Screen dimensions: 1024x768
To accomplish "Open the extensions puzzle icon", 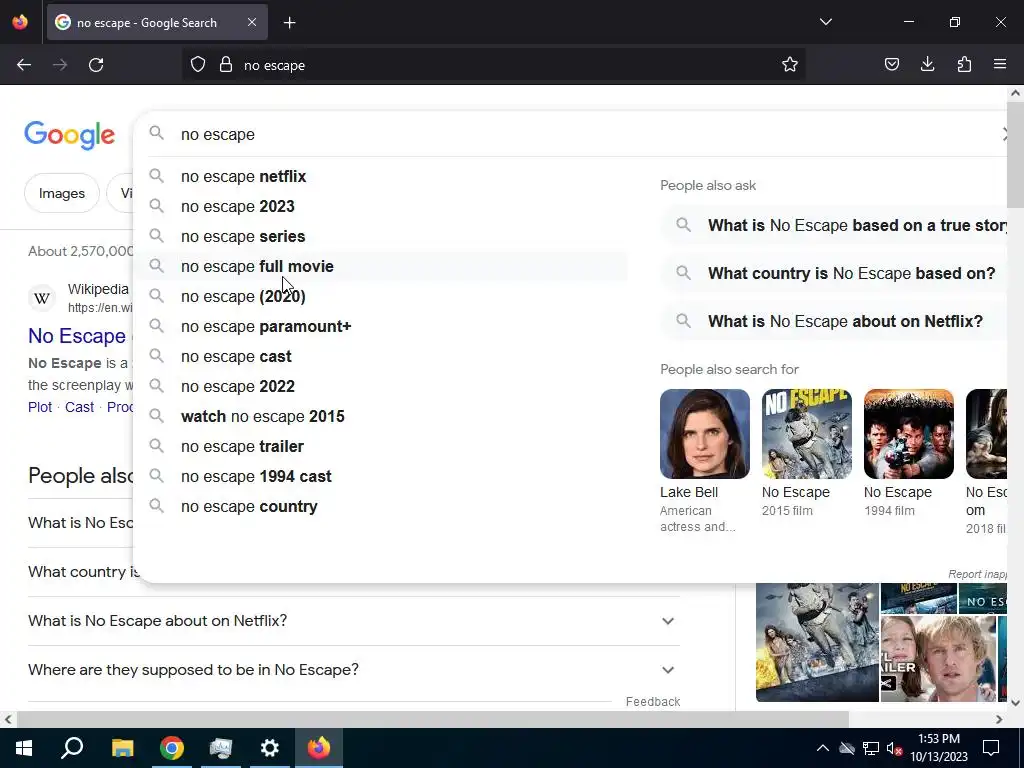I will (x=964, y=65).
